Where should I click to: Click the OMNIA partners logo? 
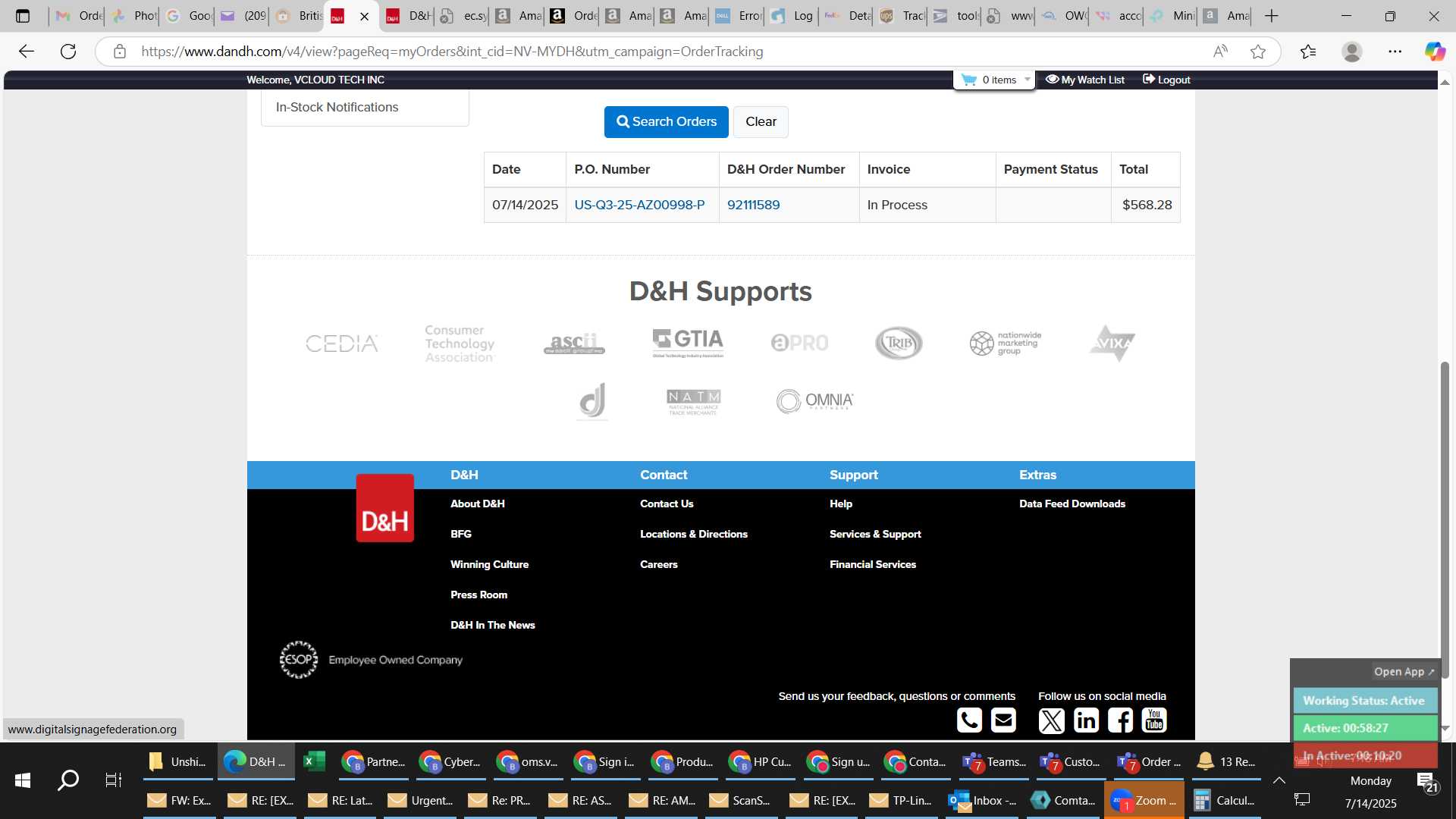pyautogui.click(x=814, y=401)
